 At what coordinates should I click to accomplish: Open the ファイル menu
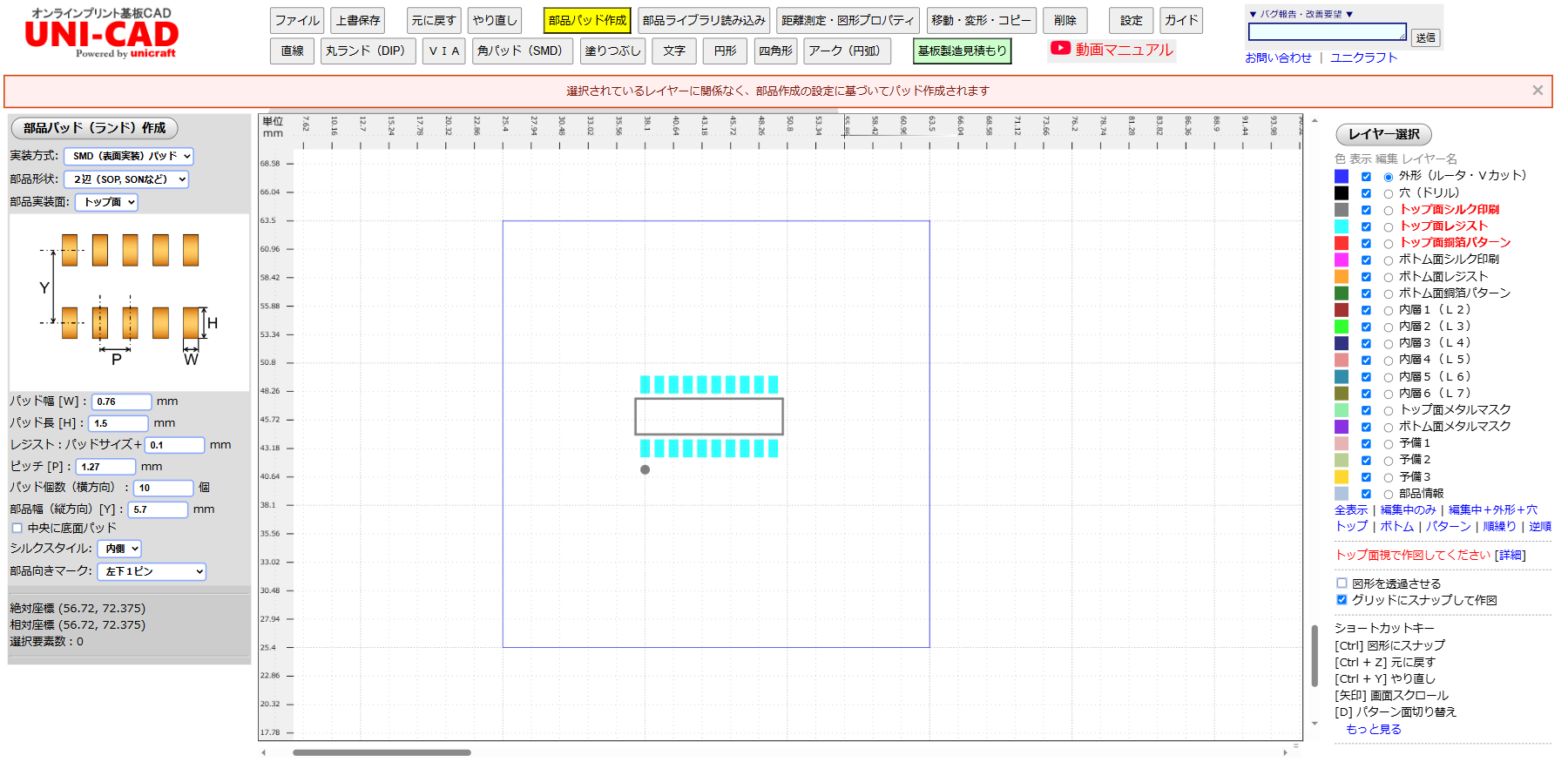coord(297,21)
